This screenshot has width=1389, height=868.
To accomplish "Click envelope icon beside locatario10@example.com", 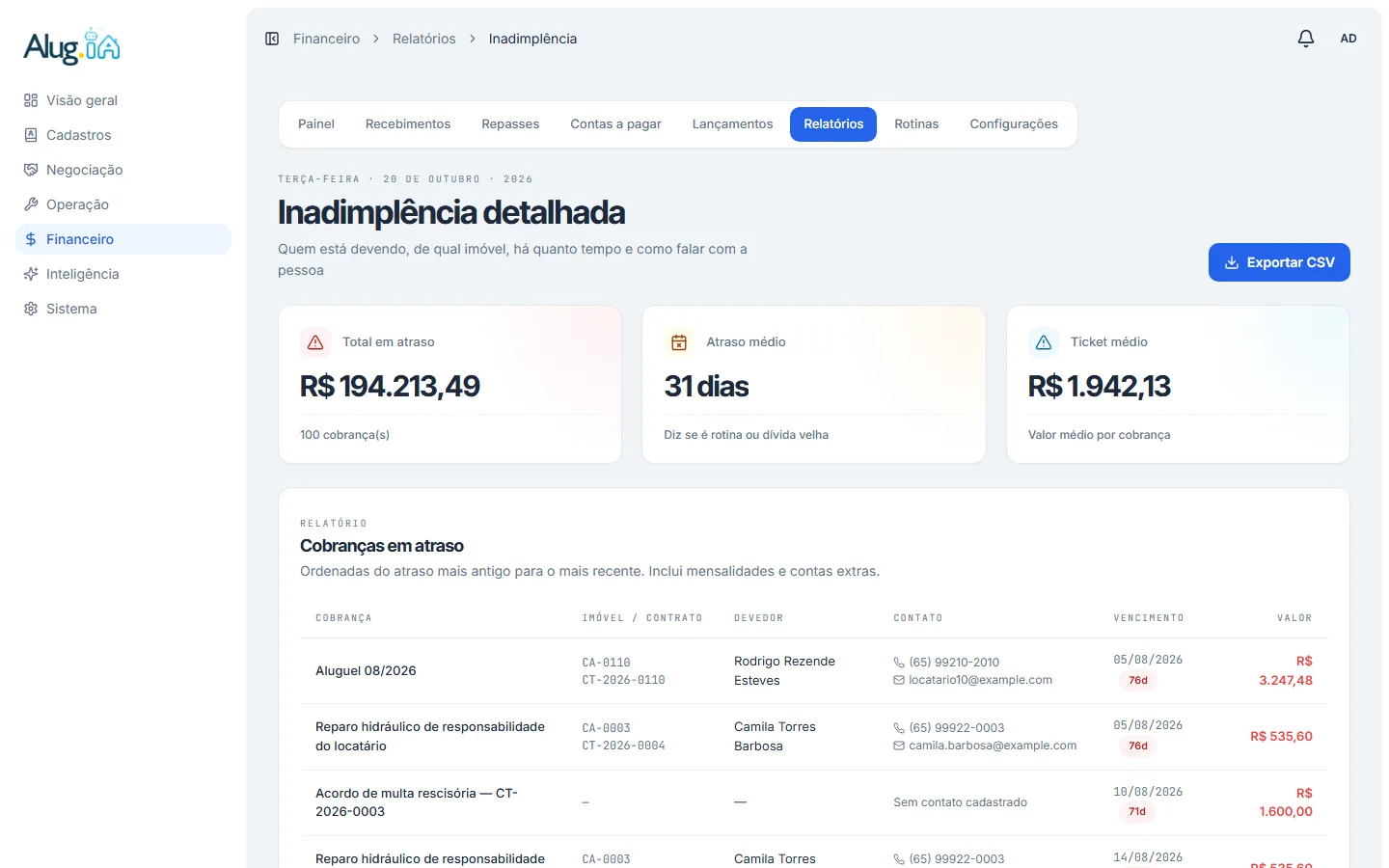I will tap(899, 680).
